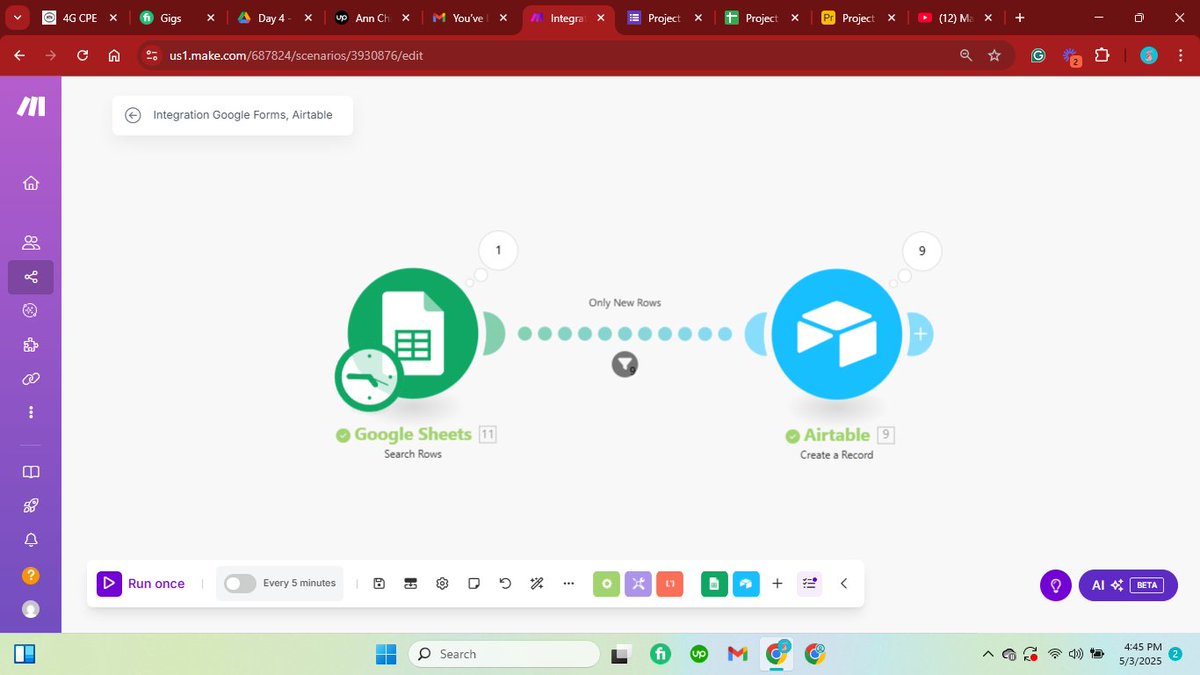Open the filter funnel on the route
The height and width of the screenshot is (675, 1200).
pyautogui.click(x=625, y=364)
